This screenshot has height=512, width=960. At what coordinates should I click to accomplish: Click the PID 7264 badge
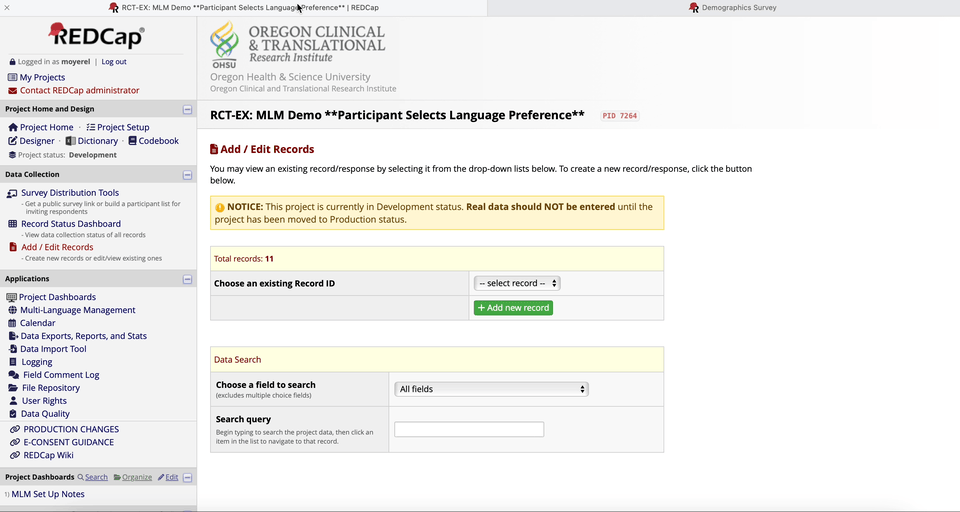(620, 116)
